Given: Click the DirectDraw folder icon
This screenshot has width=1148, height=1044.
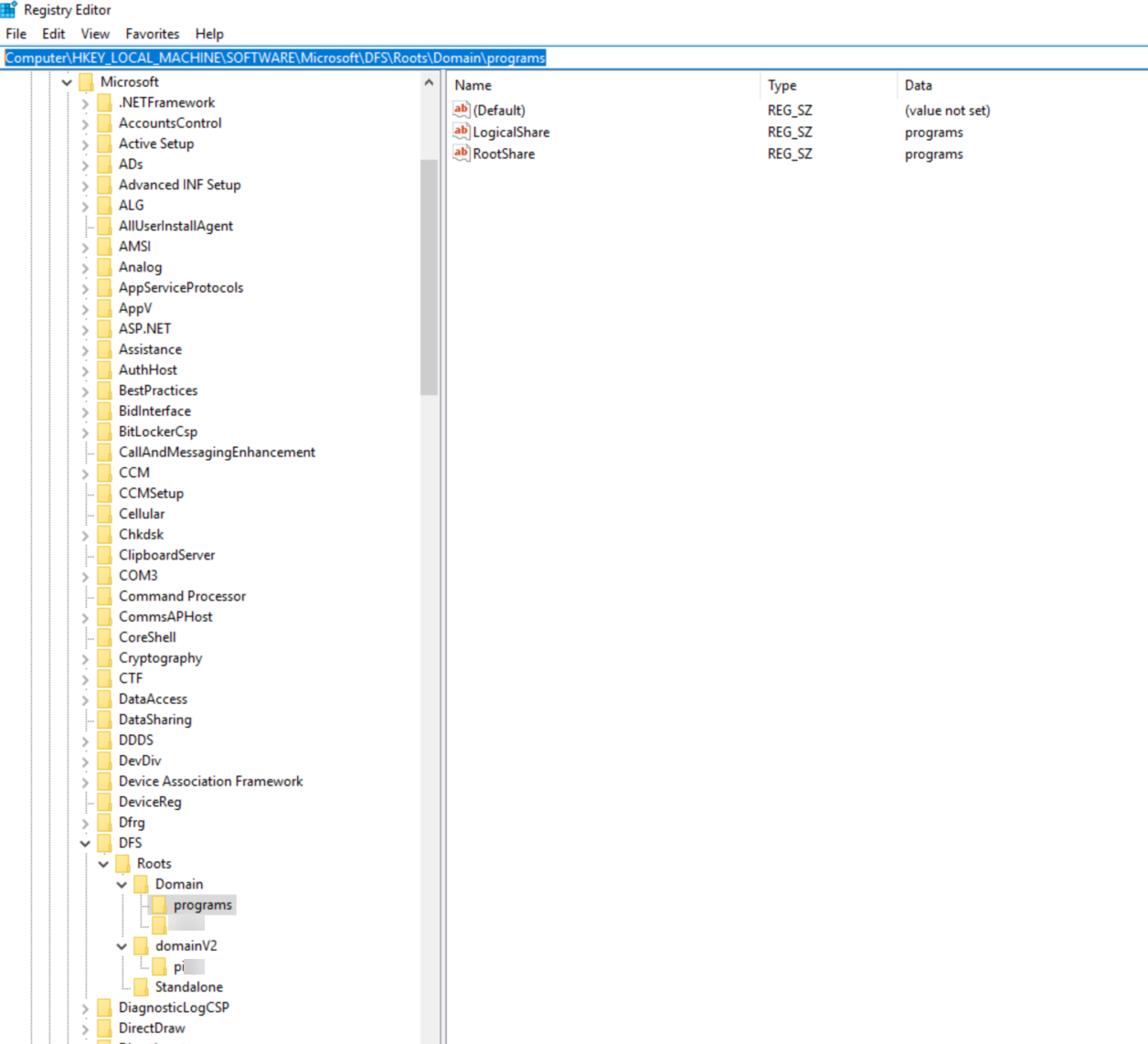Looking at the screenshot, I should 105,1028.
